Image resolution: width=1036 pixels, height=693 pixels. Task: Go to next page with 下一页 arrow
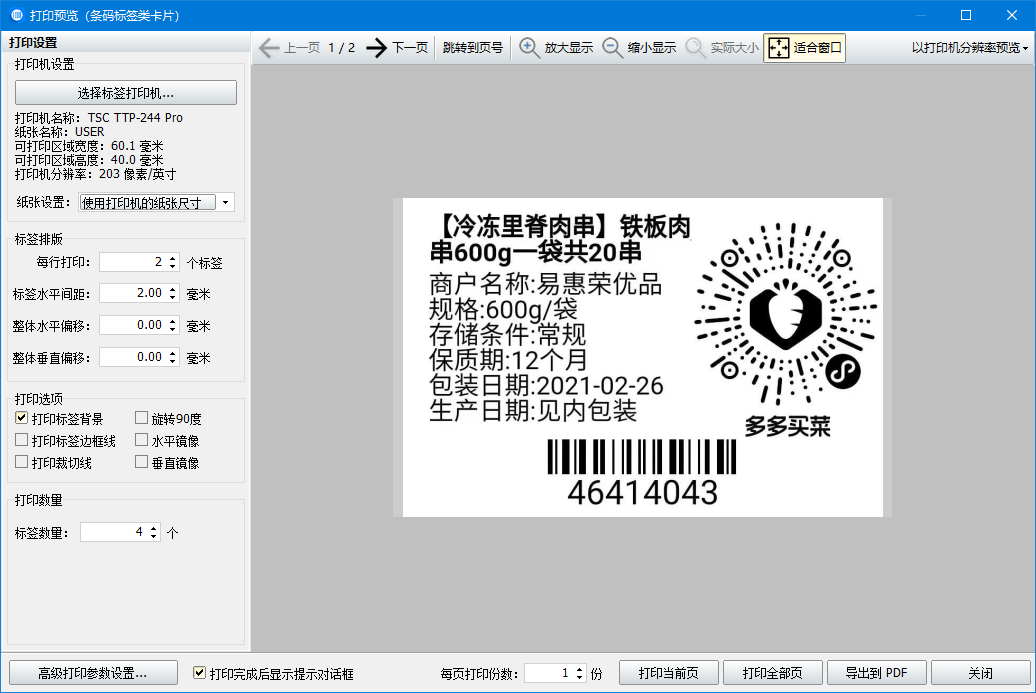click(397, 48)
